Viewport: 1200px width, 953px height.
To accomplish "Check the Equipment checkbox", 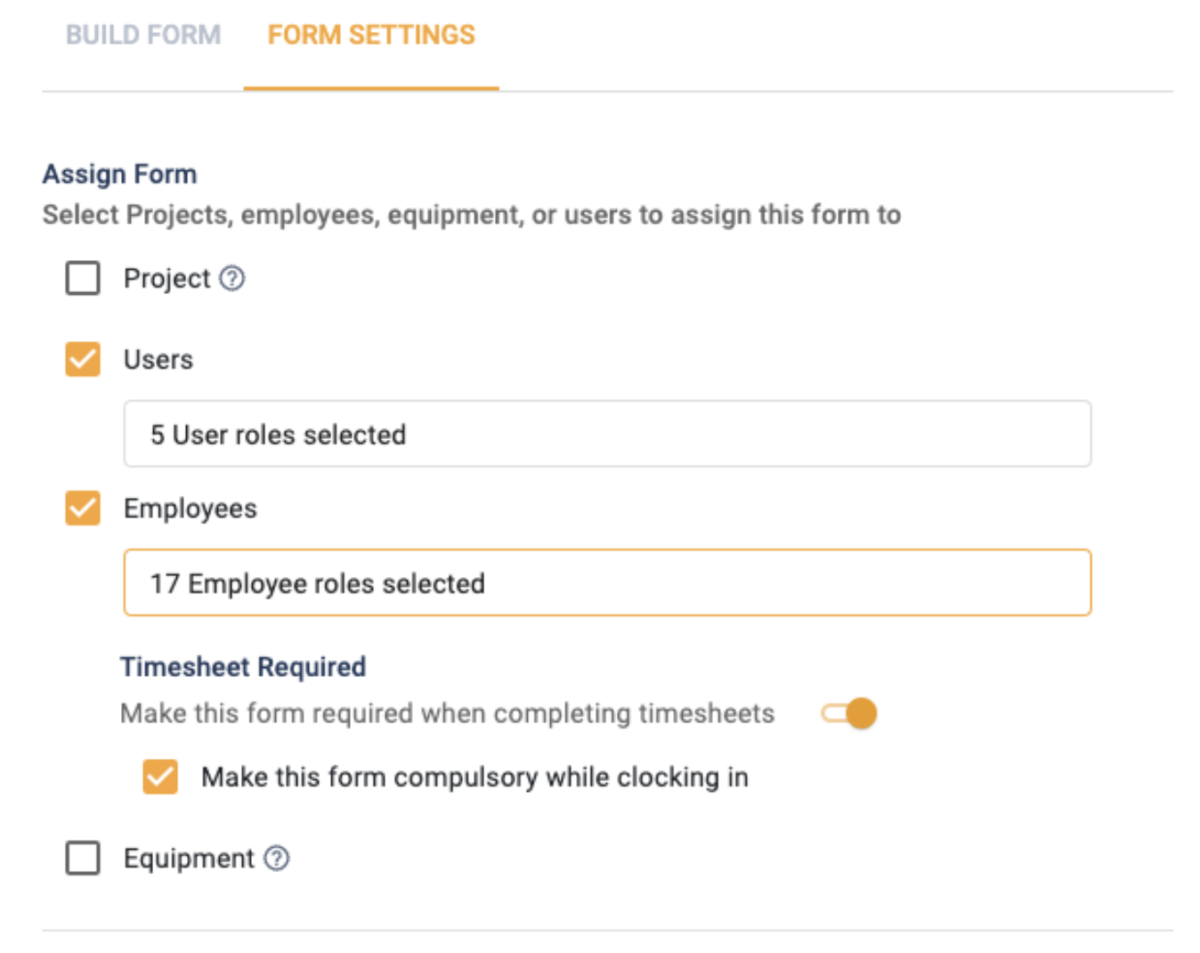I will tap(82, 858).
